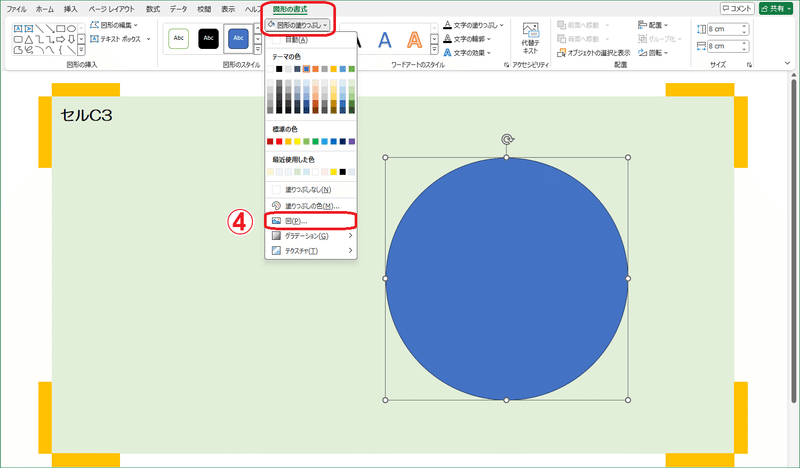Expand the shape styles gallery

coord(258,49)
